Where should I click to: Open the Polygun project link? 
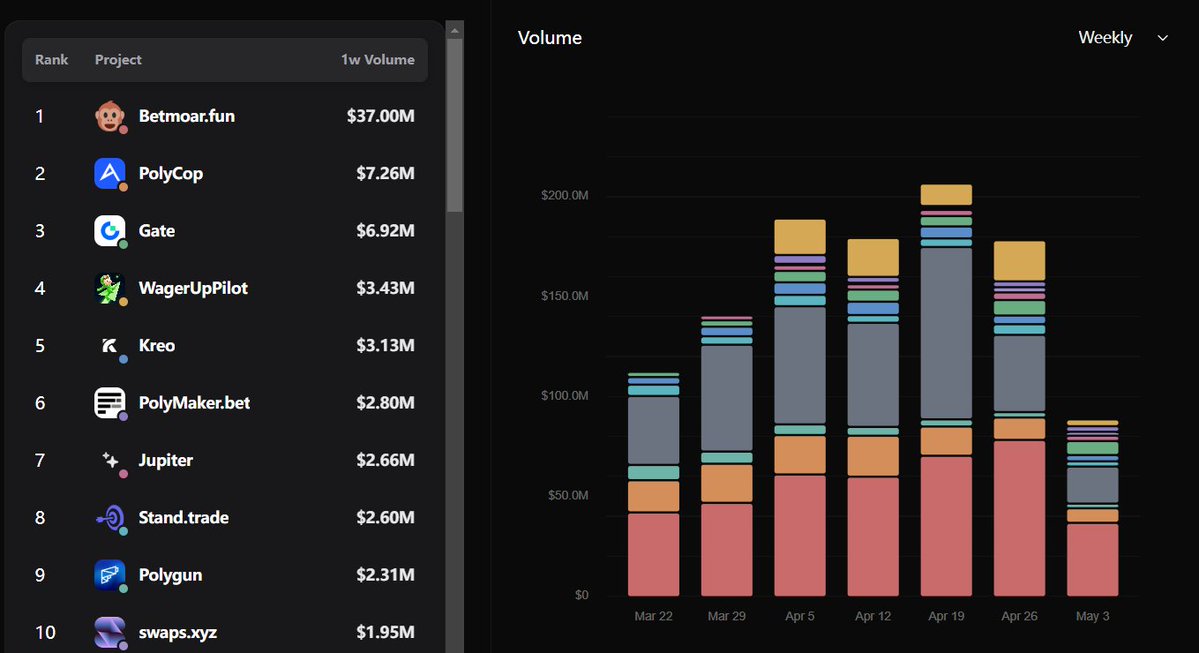171,575
